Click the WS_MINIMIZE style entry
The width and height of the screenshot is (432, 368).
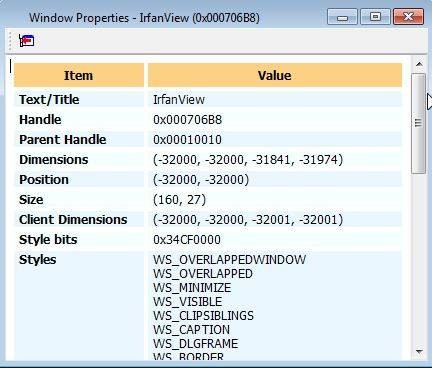(192, 288)
